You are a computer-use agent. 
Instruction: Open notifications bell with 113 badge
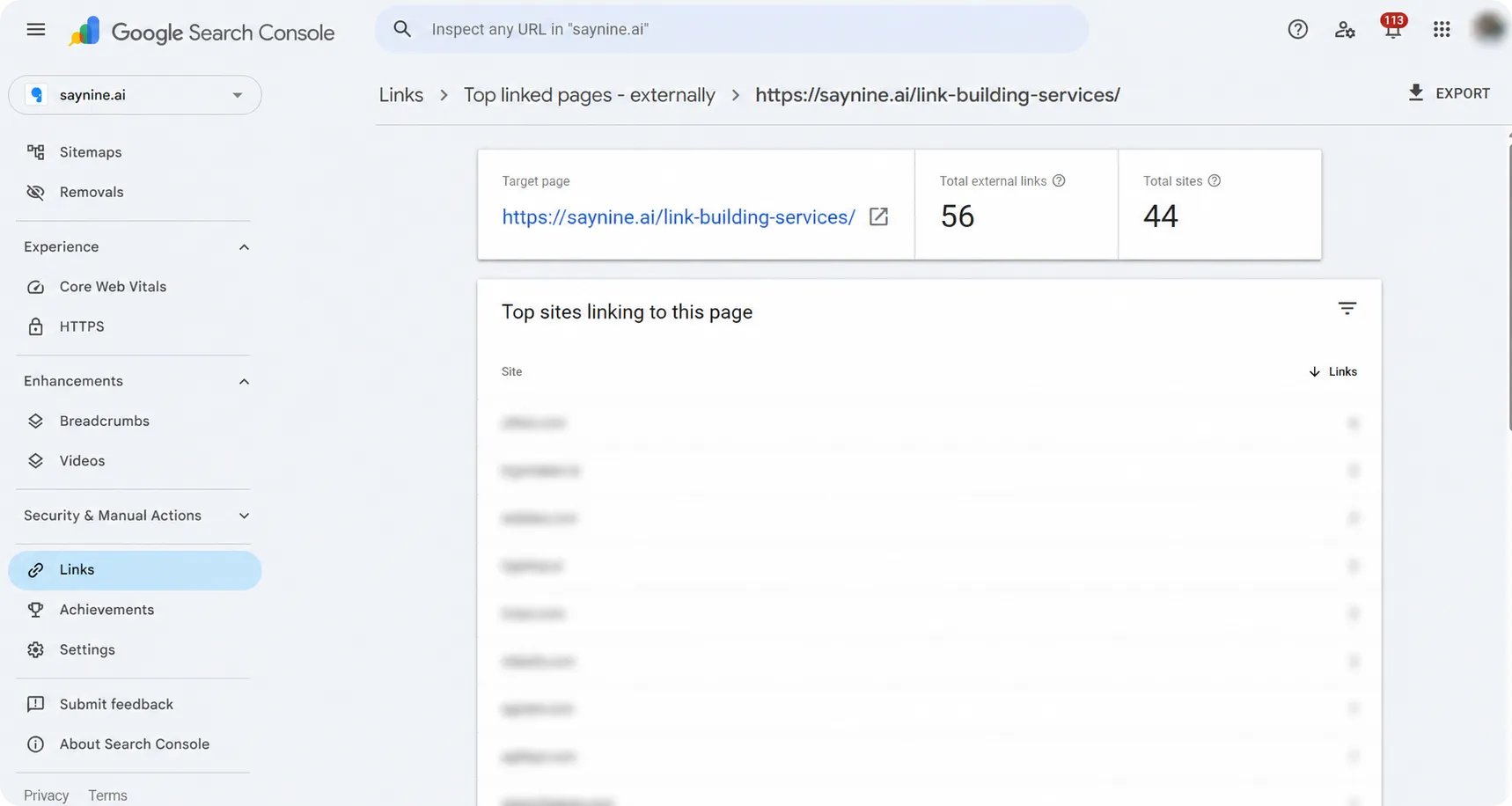(x=1393, y=28)
